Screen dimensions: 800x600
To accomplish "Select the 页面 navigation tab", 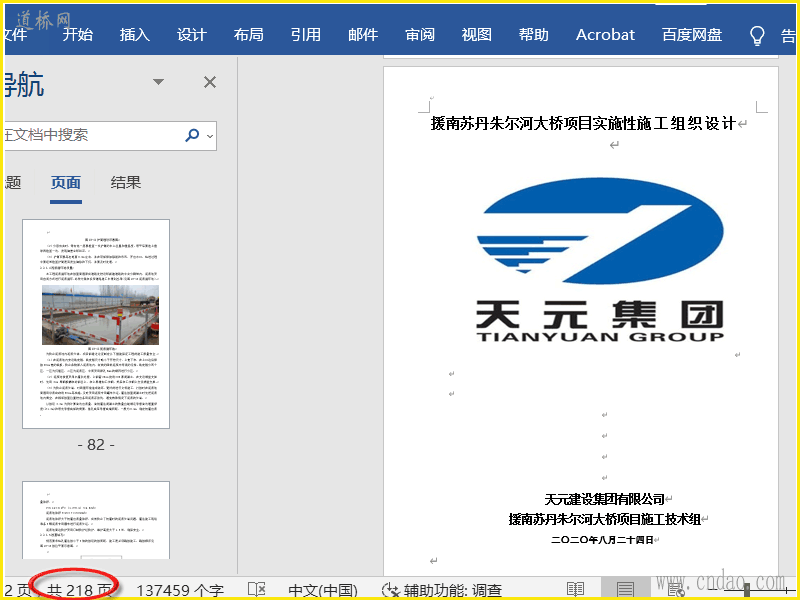I will [66, 183].
